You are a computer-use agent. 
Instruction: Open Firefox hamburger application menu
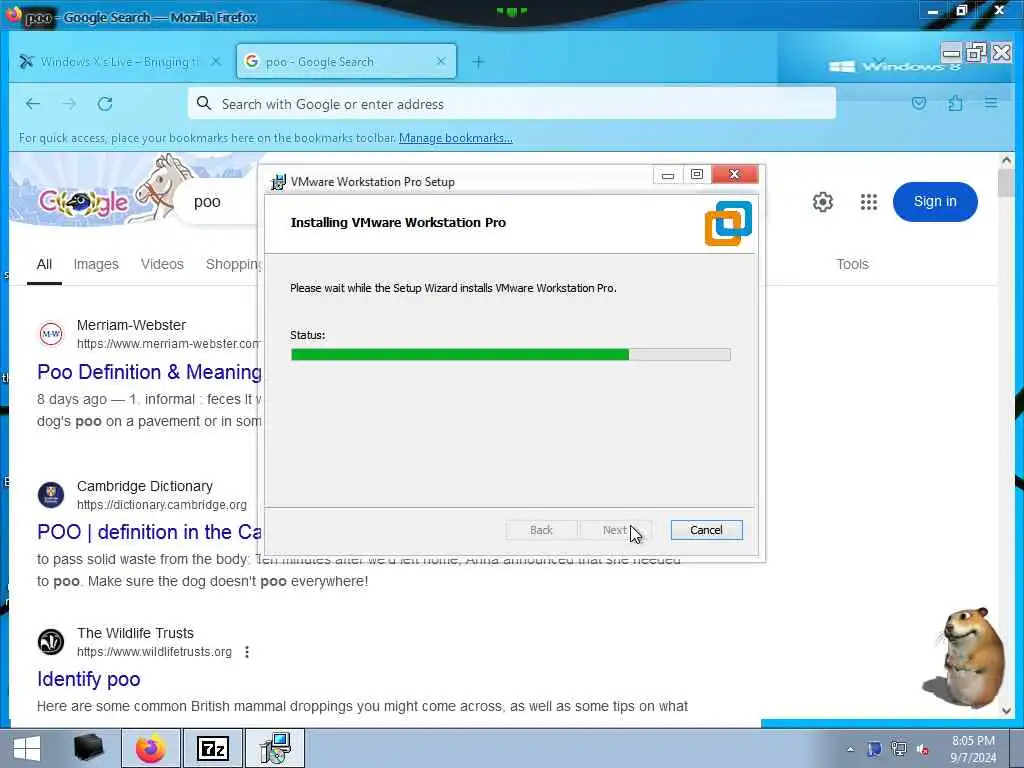[991, 103]
